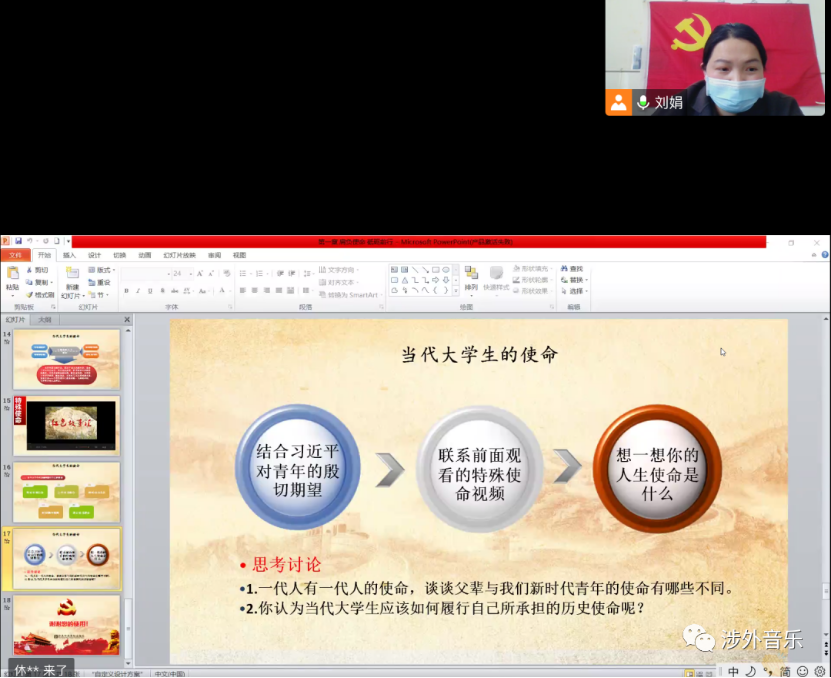Click the Save icon in quick access toolbar
This screenshot has height=678, width=831.
(x=19, y=242)
